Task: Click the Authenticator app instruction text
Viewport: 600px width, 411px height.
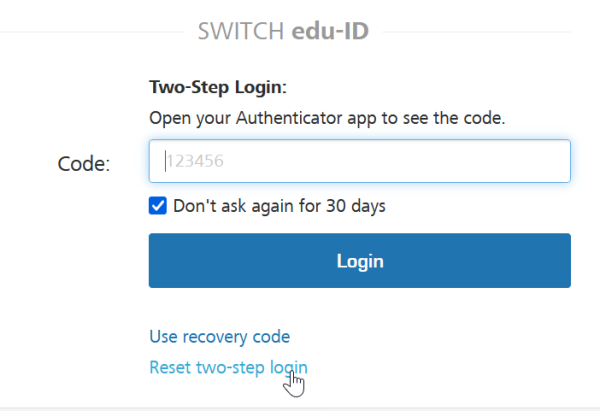Action: pos(327,118)
